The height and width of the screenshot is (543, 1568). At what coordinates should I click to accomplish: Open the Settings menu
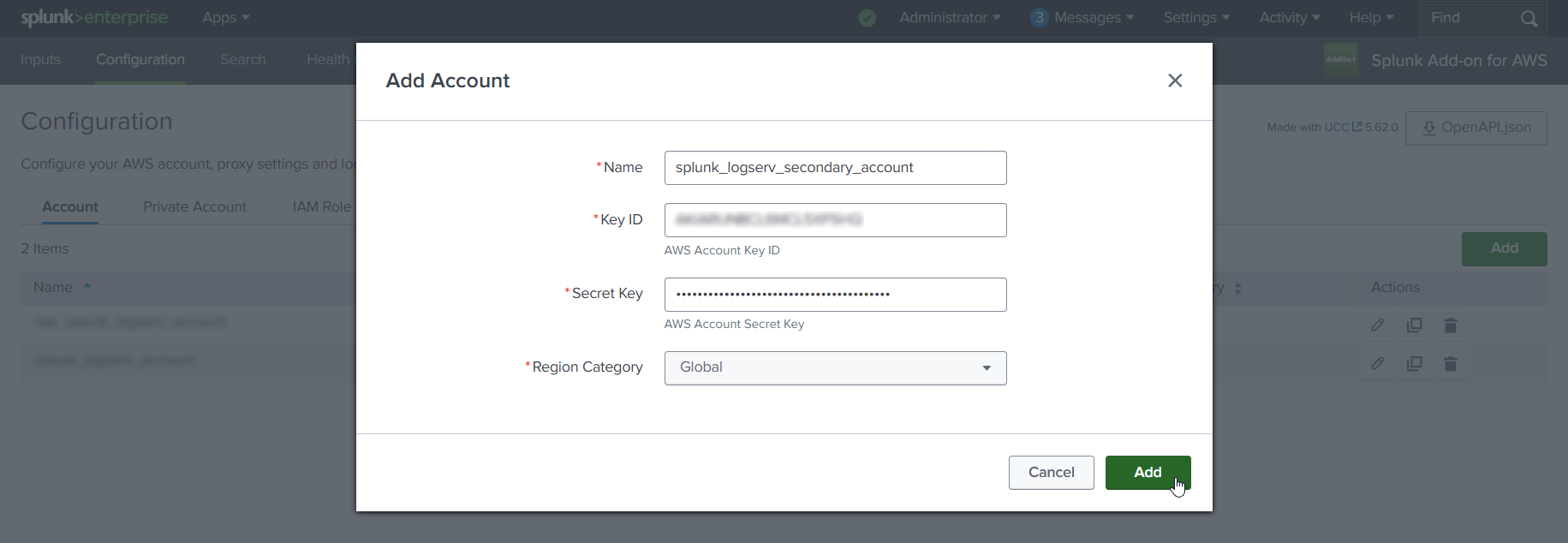[1196, 18]
